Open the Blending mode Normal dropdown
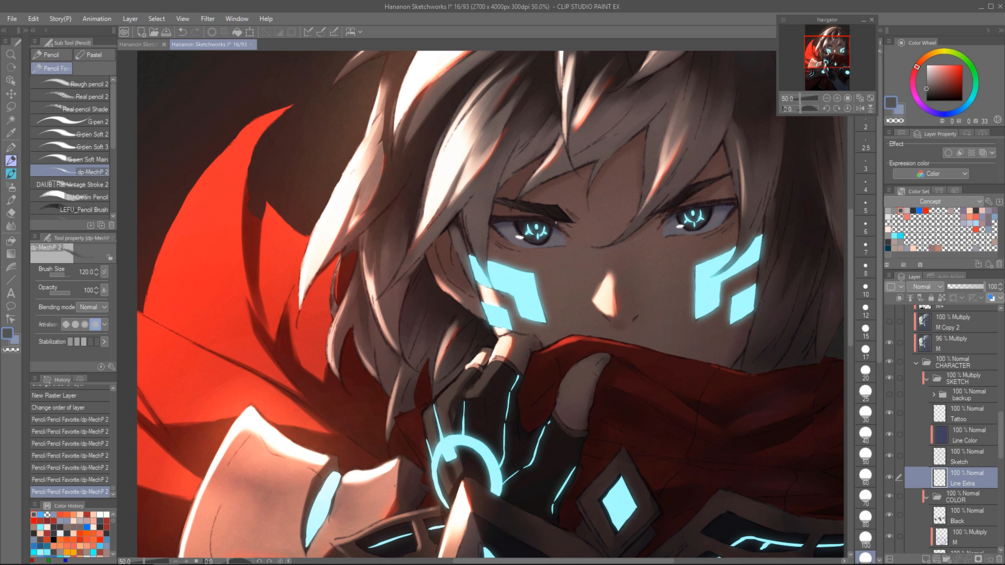 93,307
